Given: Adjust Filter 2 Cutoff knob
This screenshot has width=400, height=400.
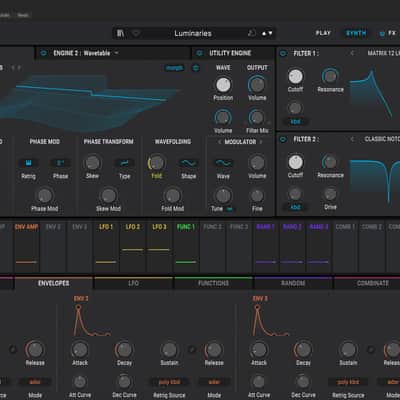Looking at the screenshot, I should (295, 162).
